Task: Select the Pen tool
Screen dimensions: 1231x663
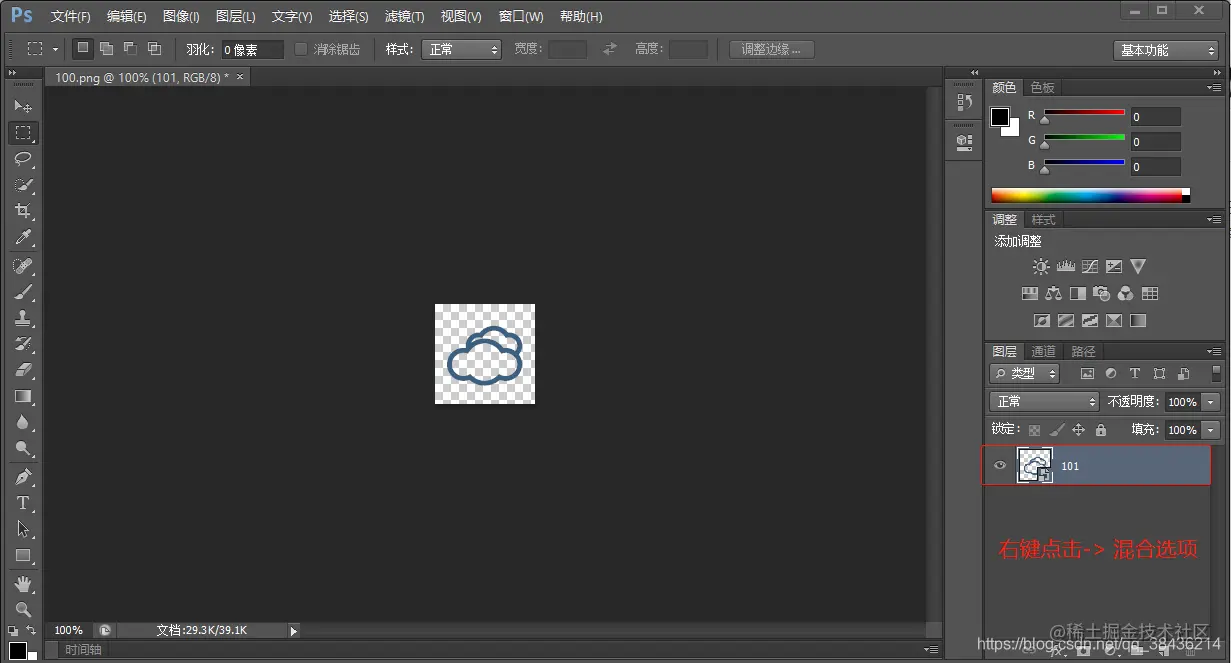Action: [23, 477]
